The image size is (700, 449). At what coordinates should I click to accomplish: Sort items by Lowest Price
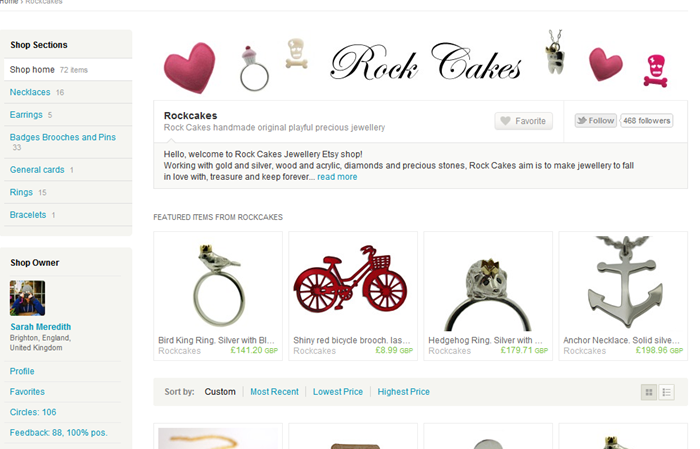coord(338,392)
